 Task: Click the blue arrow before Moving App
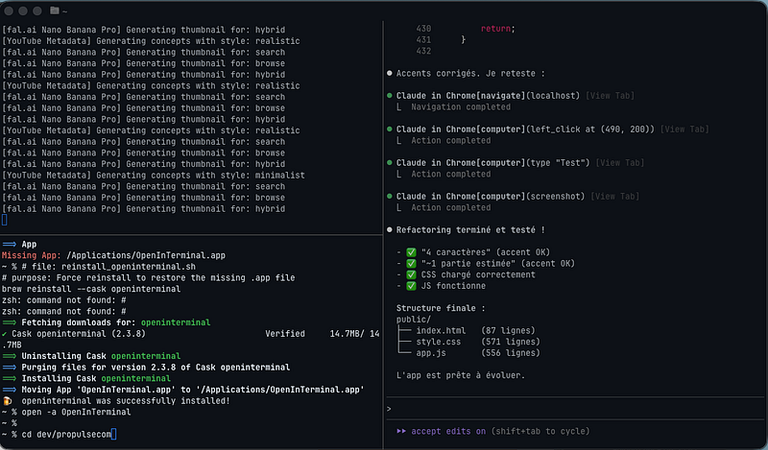[x=9, y=390]
